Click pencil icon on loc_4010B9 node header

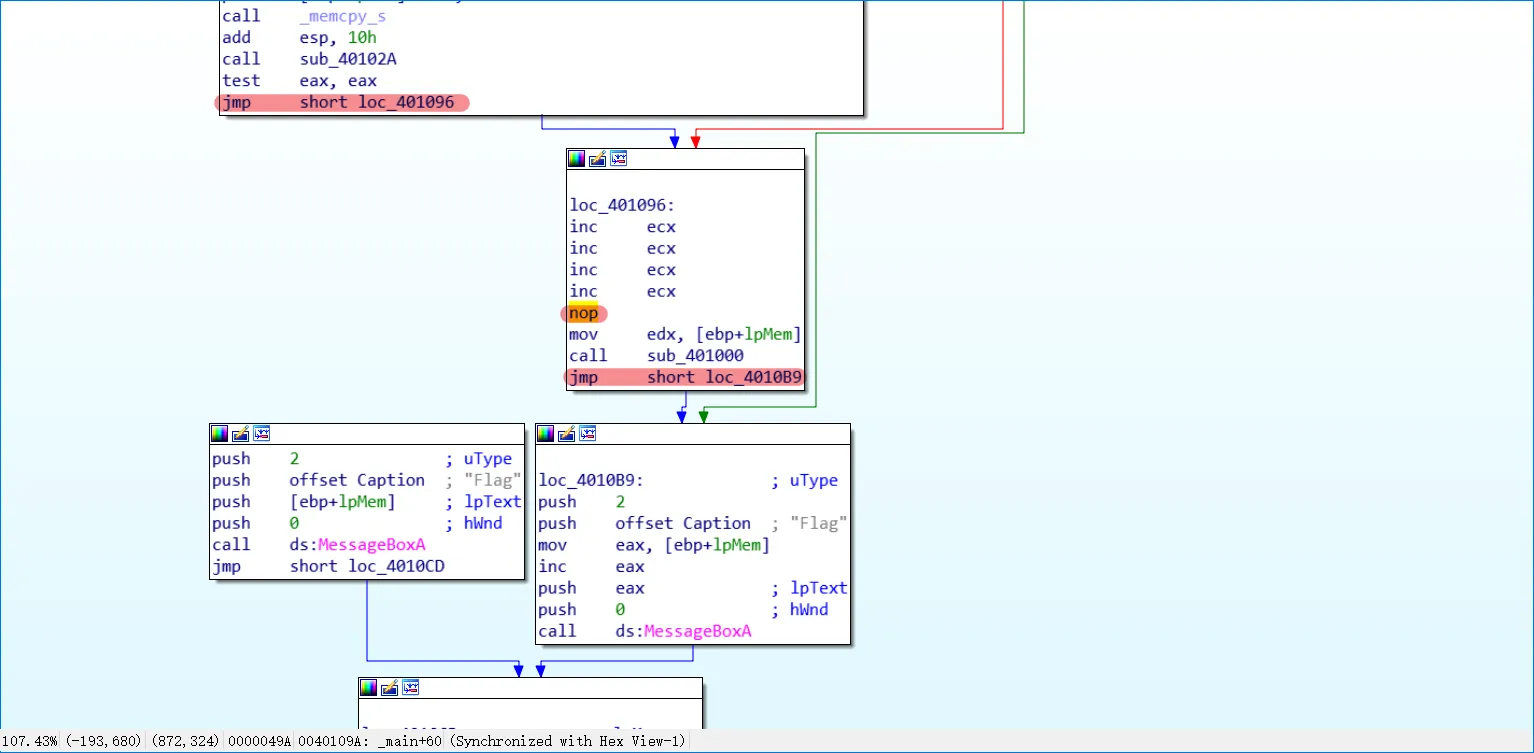566,433
